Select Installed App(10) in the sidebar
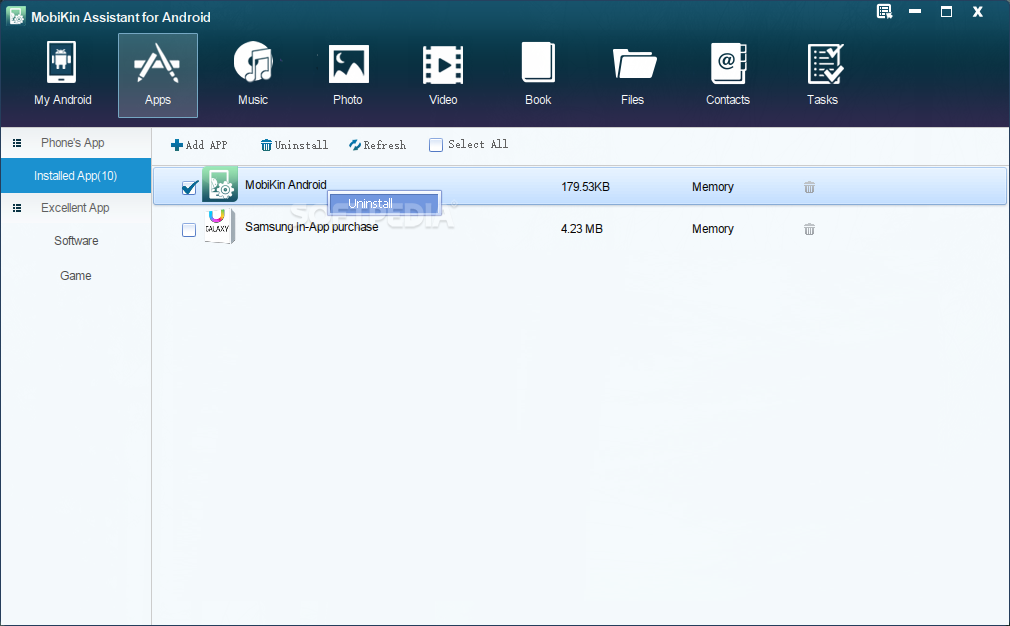This screenshot has height=626, width=1010. pyautogui.click(x=75, y=176)
